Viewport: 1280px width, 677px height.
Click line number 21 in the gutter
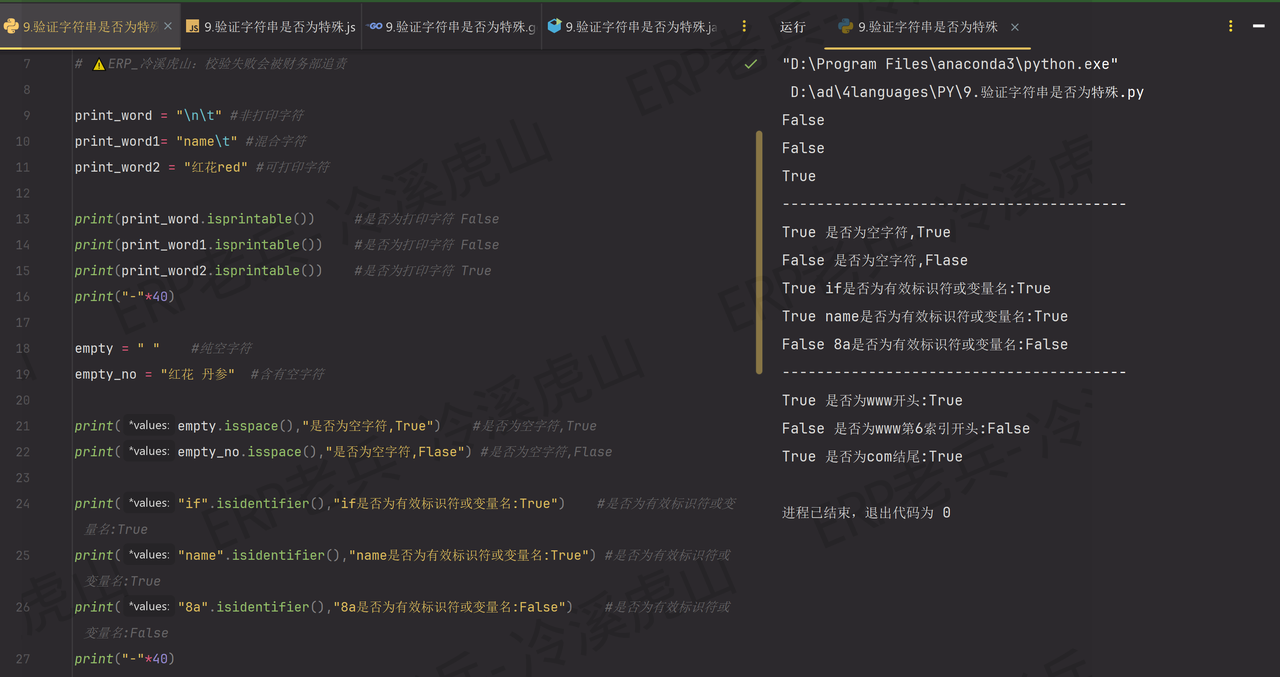coord(22,426)
